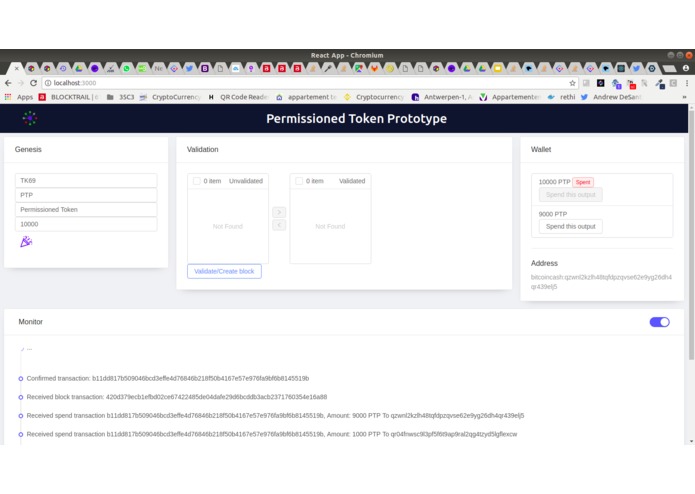The width and height of the screenshot is (695, 494).
Task: Click the move-left transfer arrow
Action: (x=279, y=225)
